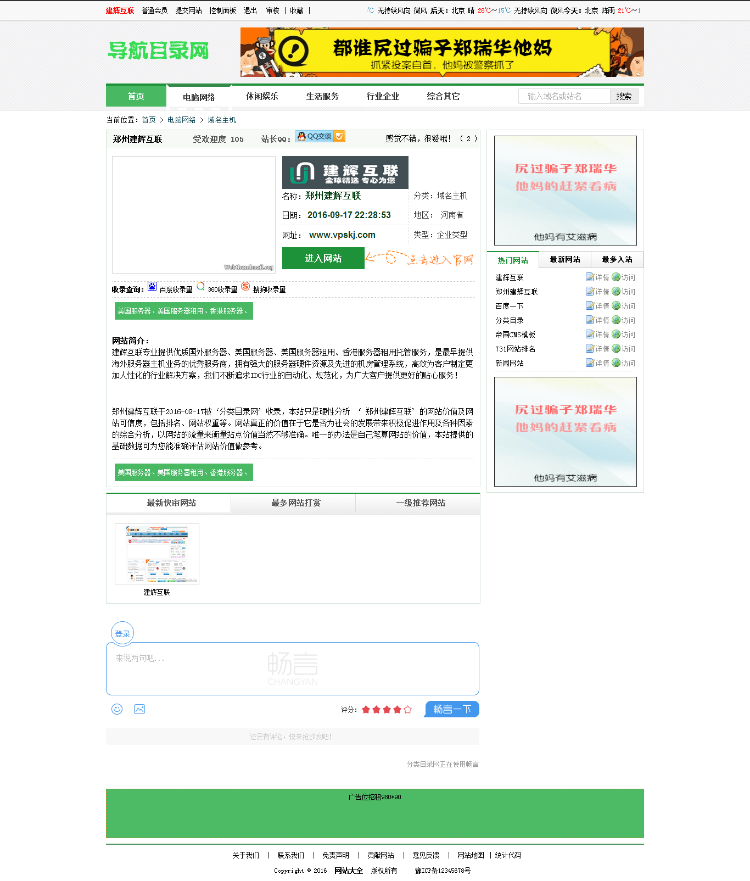
Task: Switch to 最新网站 sidebar tab
Action: pyautogui.click(x=565, y=260)
